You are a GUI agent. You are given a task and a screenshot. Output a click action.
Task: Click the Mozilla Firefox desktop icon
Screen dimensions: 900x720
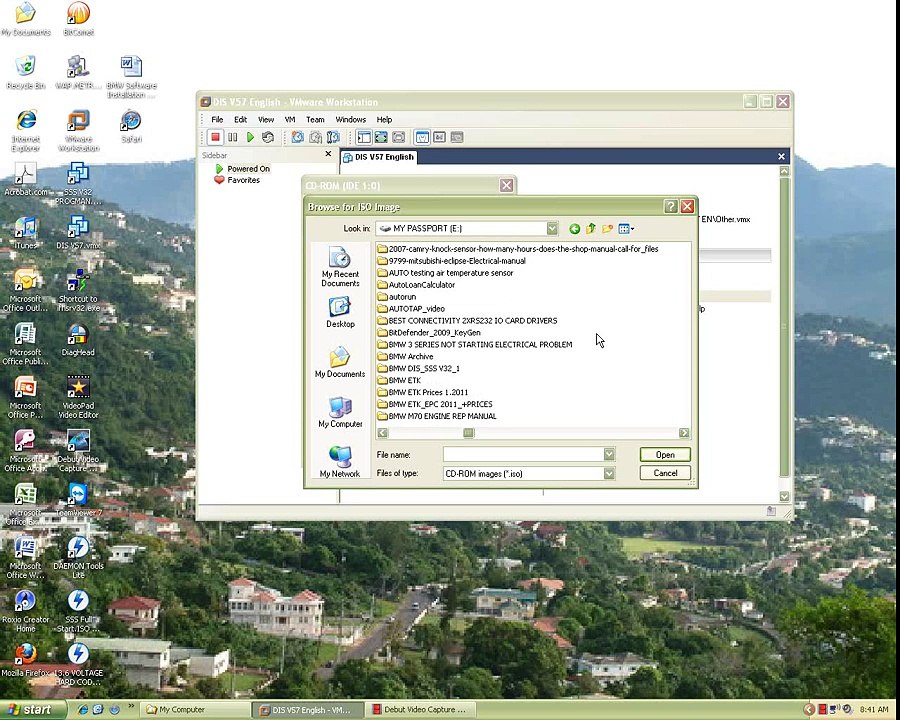tap(25, 660)
